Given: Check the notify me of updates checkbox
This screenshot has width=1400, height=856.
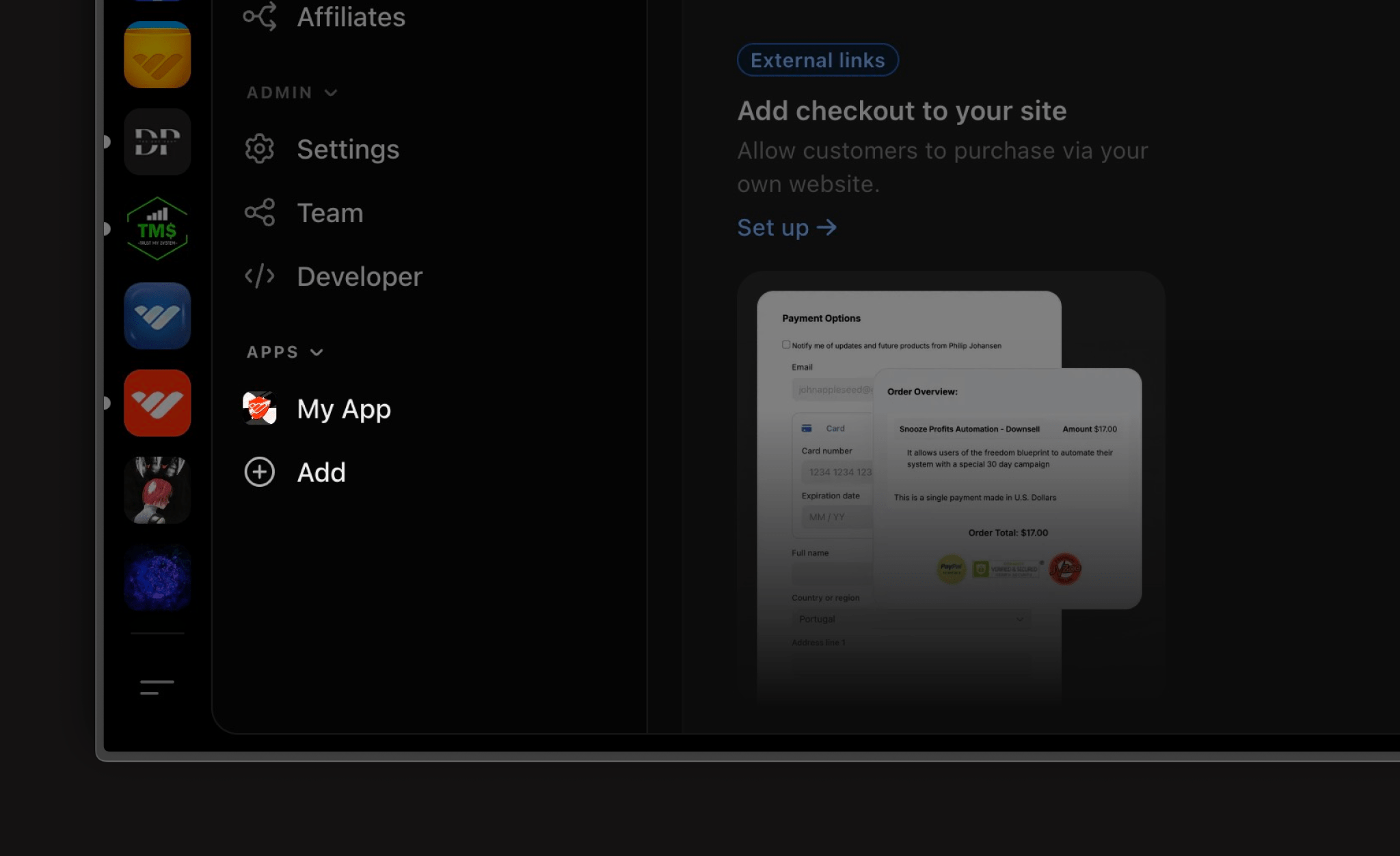Looking at the screenshot, I should tap(786, 345).
